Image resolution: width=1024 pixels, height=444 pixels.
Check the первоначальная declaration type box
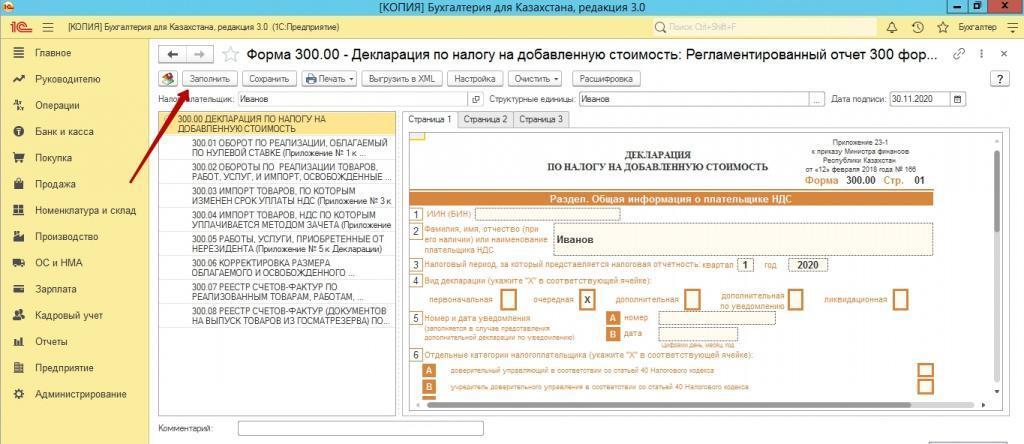(509, 299)
